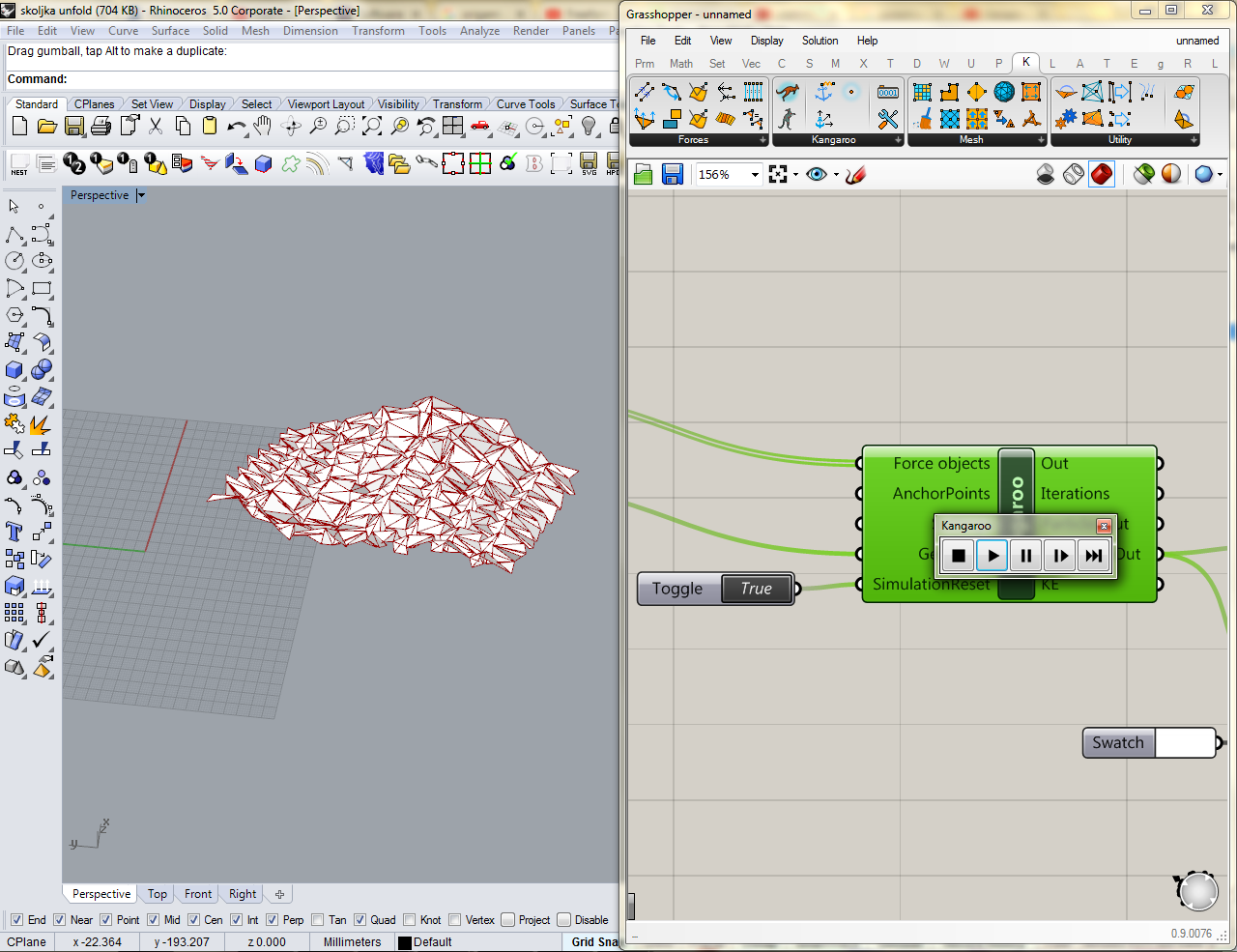Expand the Utility panel dropdown
Image resolution: width=1237 pixels, height=952 pixels.
[x=1194, y=140]
